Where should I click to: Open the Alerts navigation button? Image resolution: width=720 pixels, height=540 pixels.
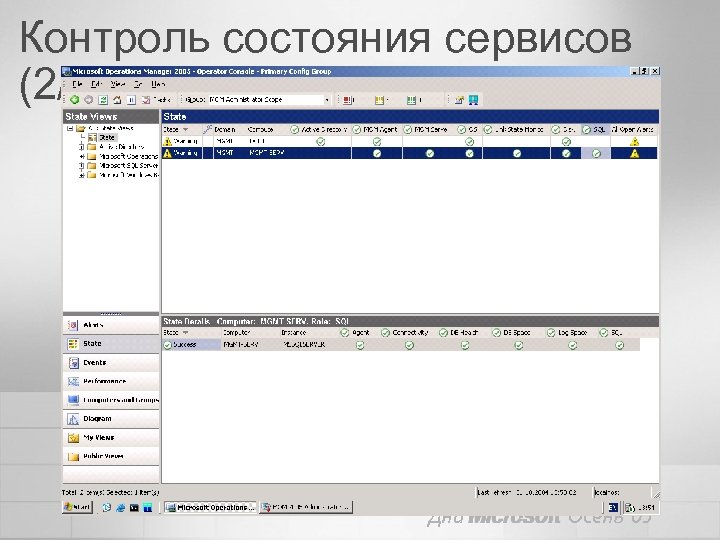point(111,325)
